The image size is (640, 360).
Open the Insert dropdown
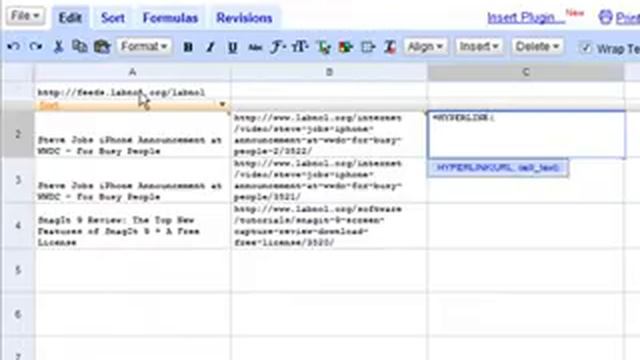pos(479,47)
